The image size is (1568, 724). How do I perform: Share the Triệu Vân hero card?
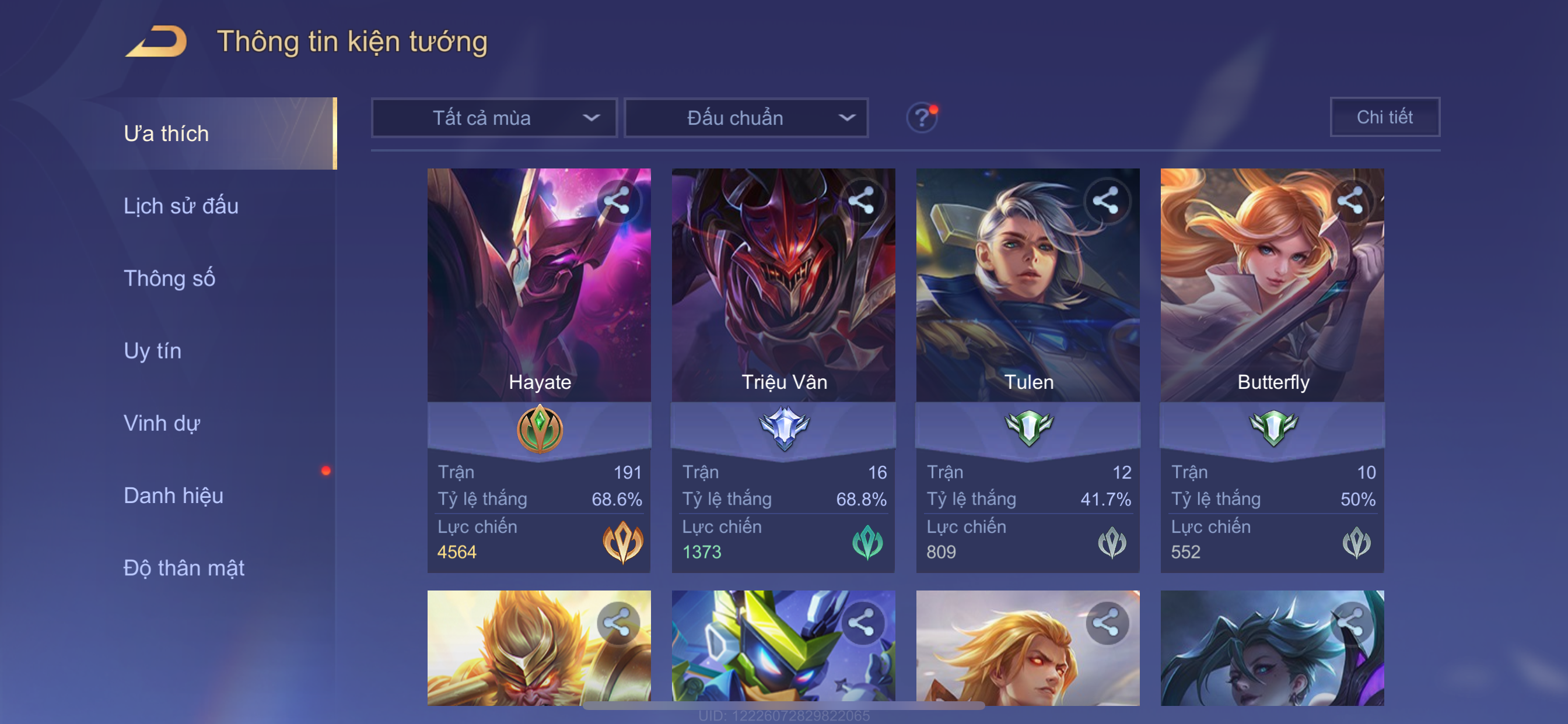[x=862, y=200]
